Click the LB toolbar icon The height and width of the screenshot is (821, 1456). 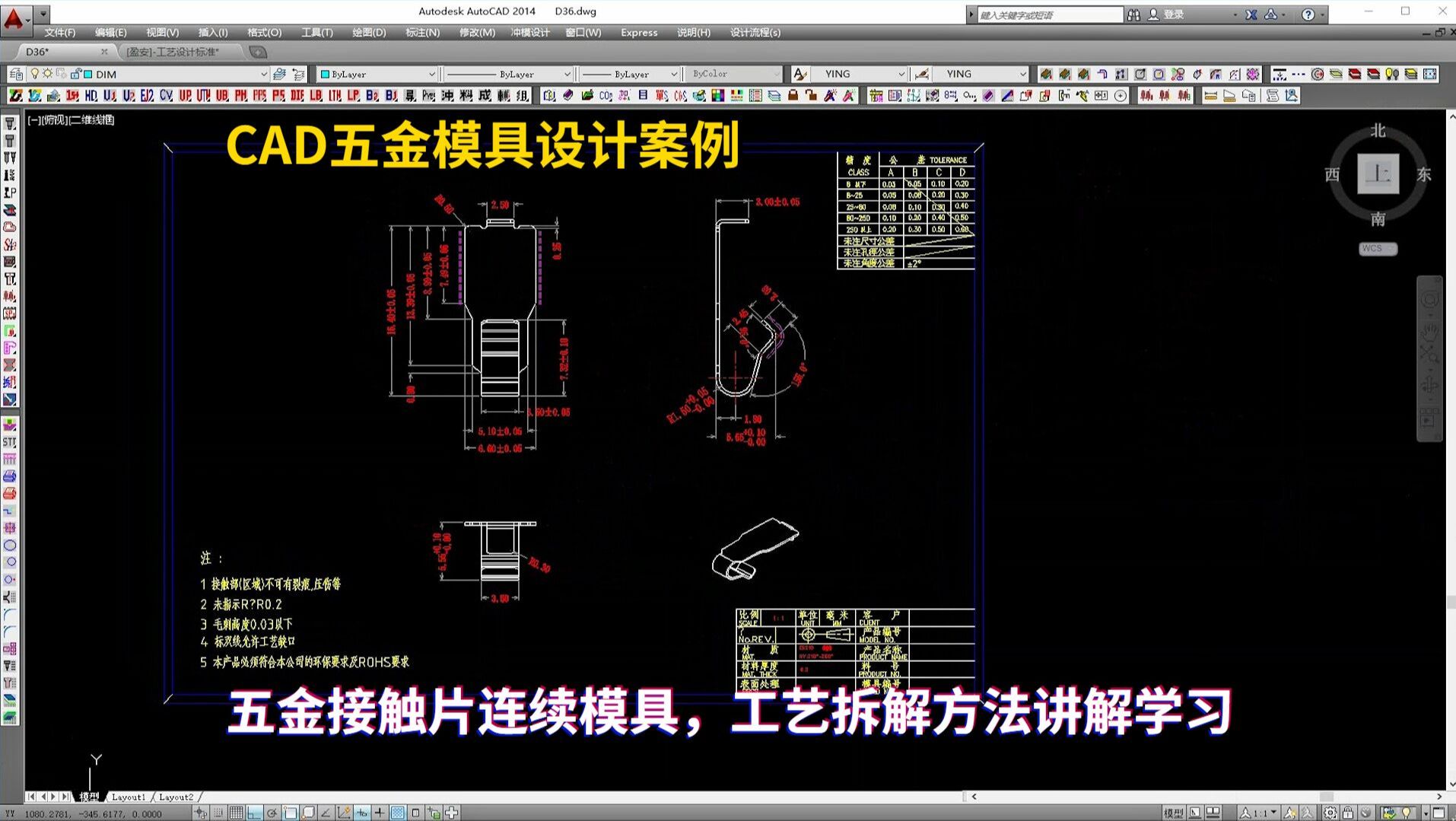click(316, 96)
